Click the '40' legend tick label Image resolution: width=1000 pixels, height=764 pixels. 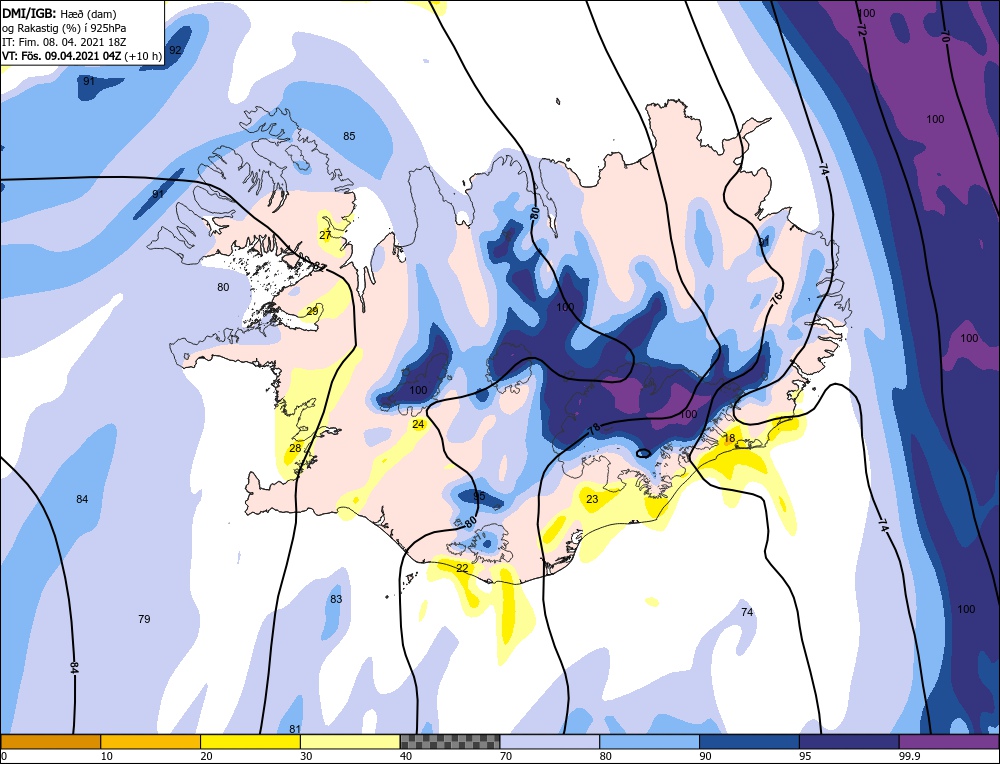coord(406,756)
